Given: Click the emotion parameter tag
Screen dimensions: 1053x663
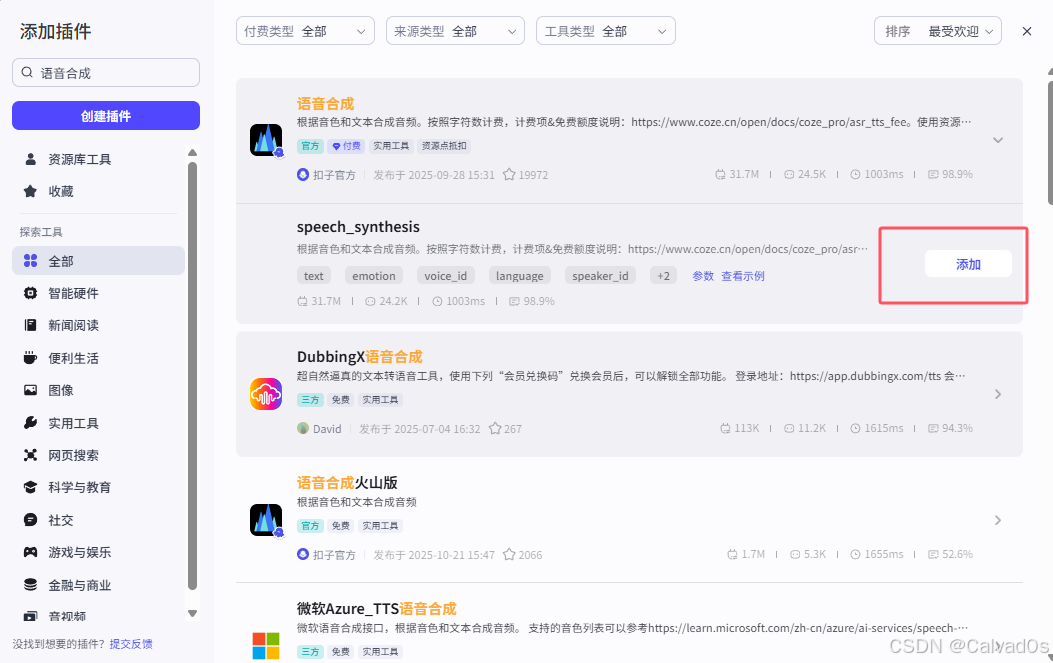Looking at the screenshot, I should tap(373, 275).
